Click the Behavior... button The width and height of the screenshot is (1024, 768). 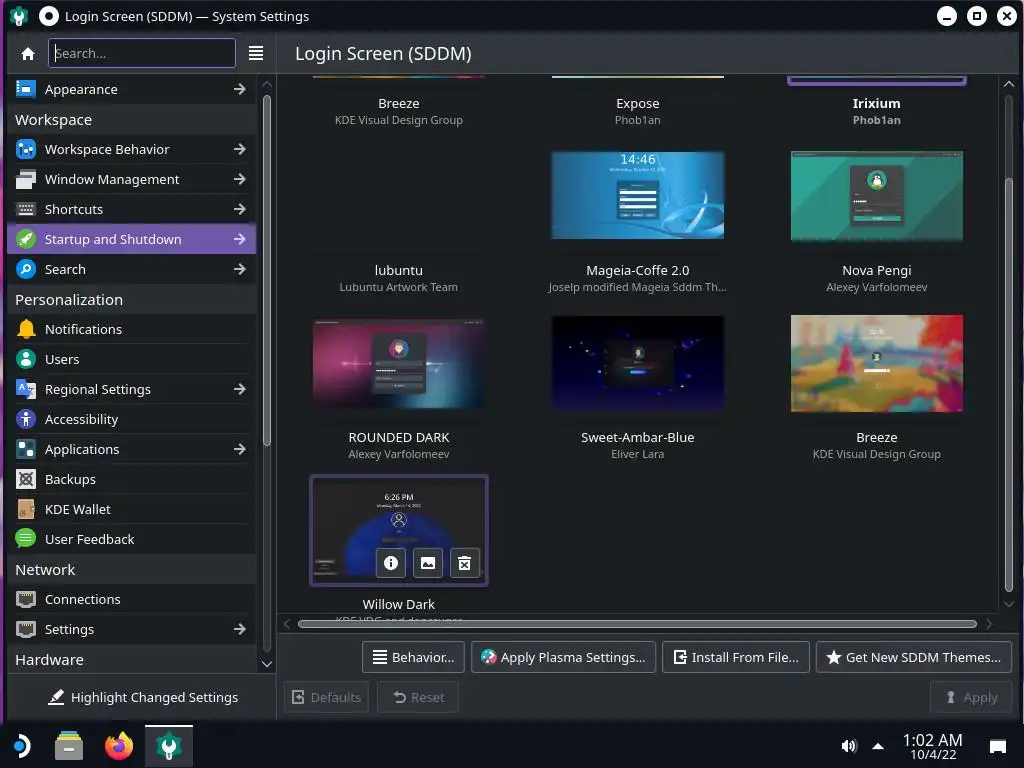pos(413,657)
